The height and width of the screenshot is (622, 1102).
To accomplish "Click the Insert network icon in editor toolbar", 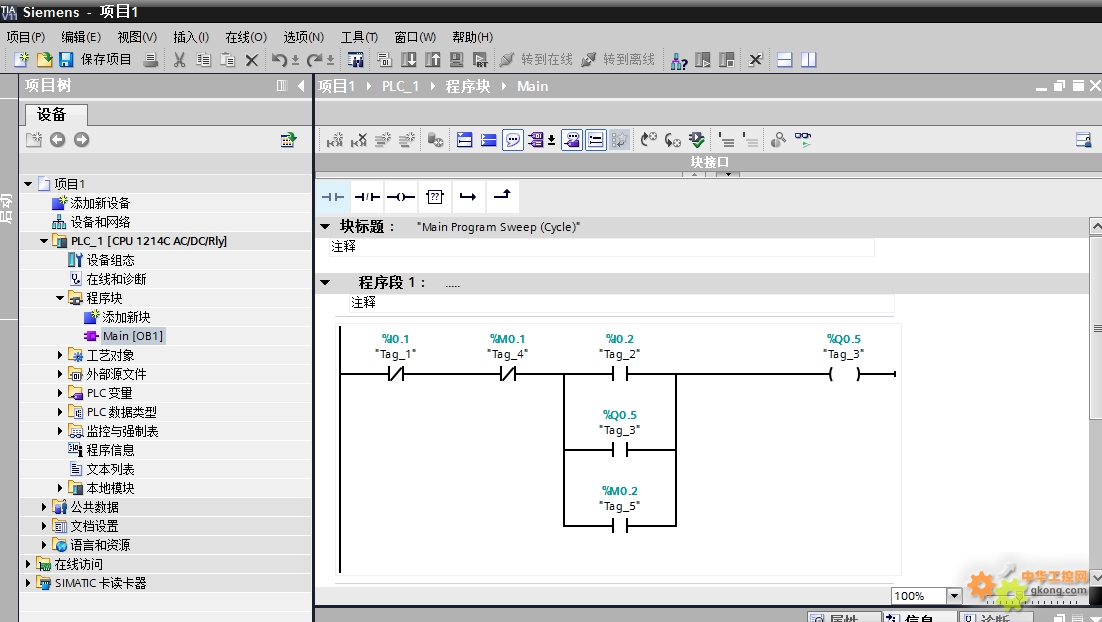I will pyautogui.click(x=335, y=140).
